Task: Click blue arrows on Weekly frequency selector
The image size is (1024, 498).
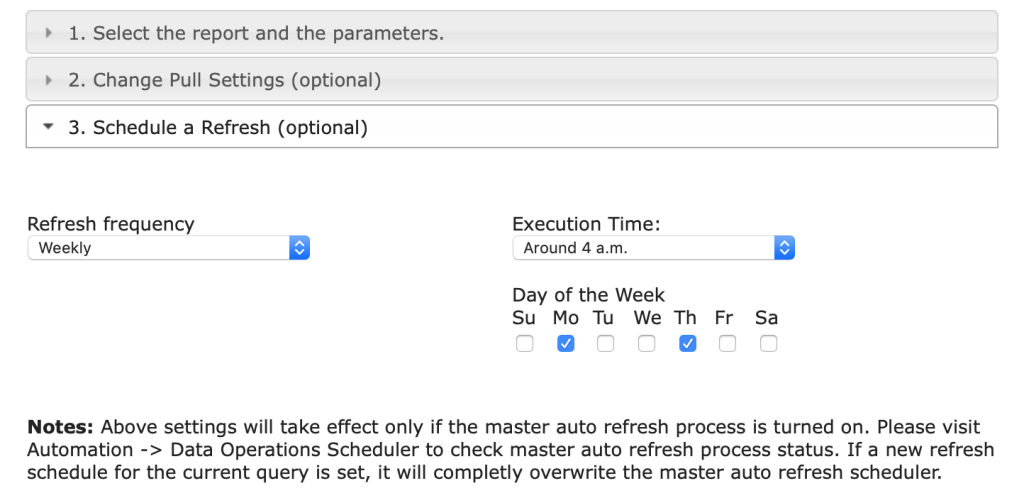Action: point(299,248)
